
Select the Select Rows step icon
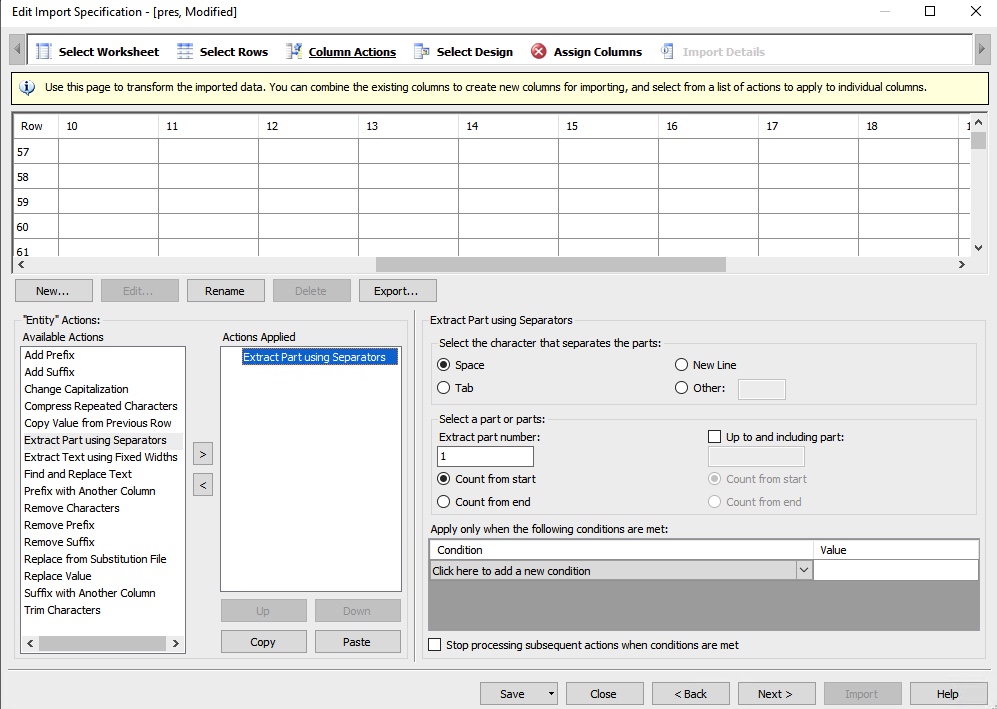pos(186,50)
